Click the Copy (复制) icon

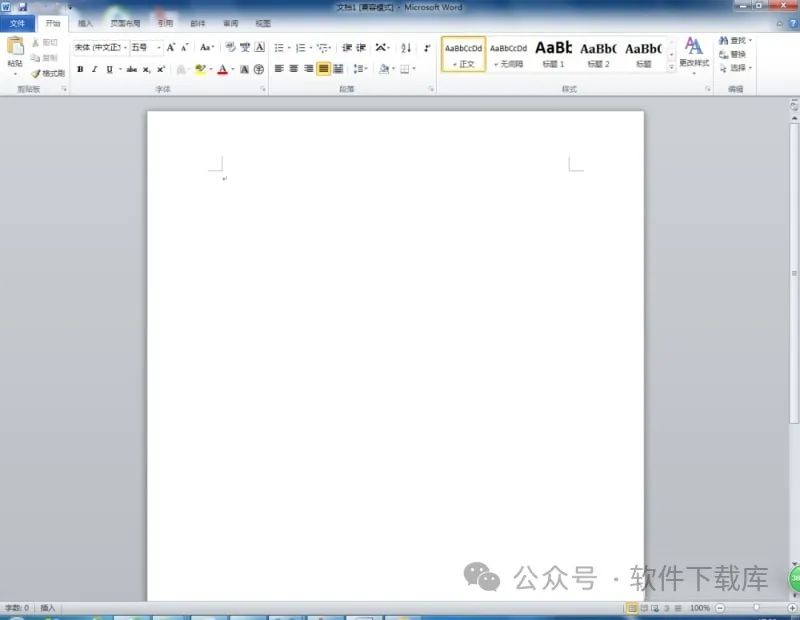35,58
